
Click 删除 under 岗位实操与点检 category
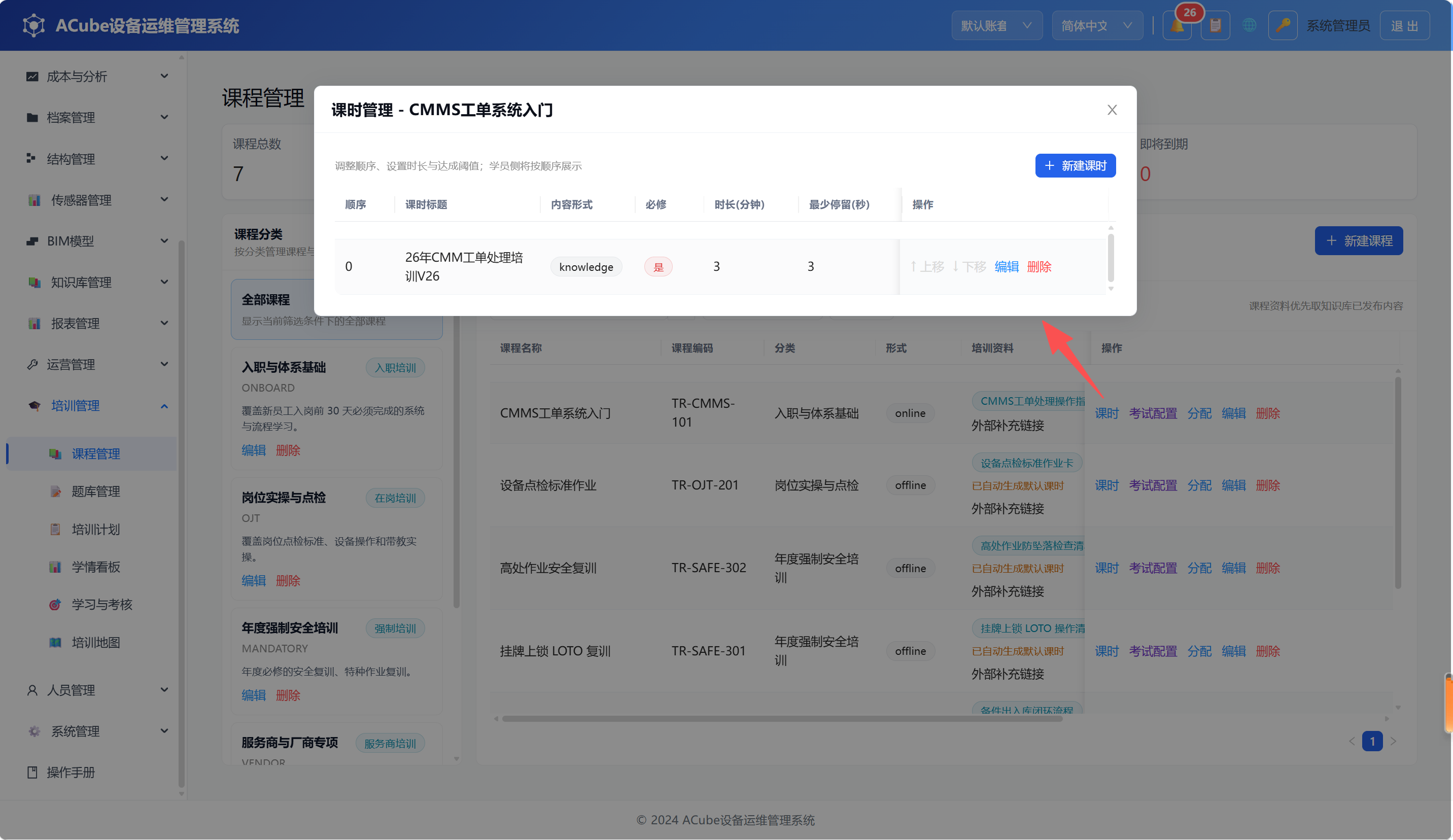(288, 580)
